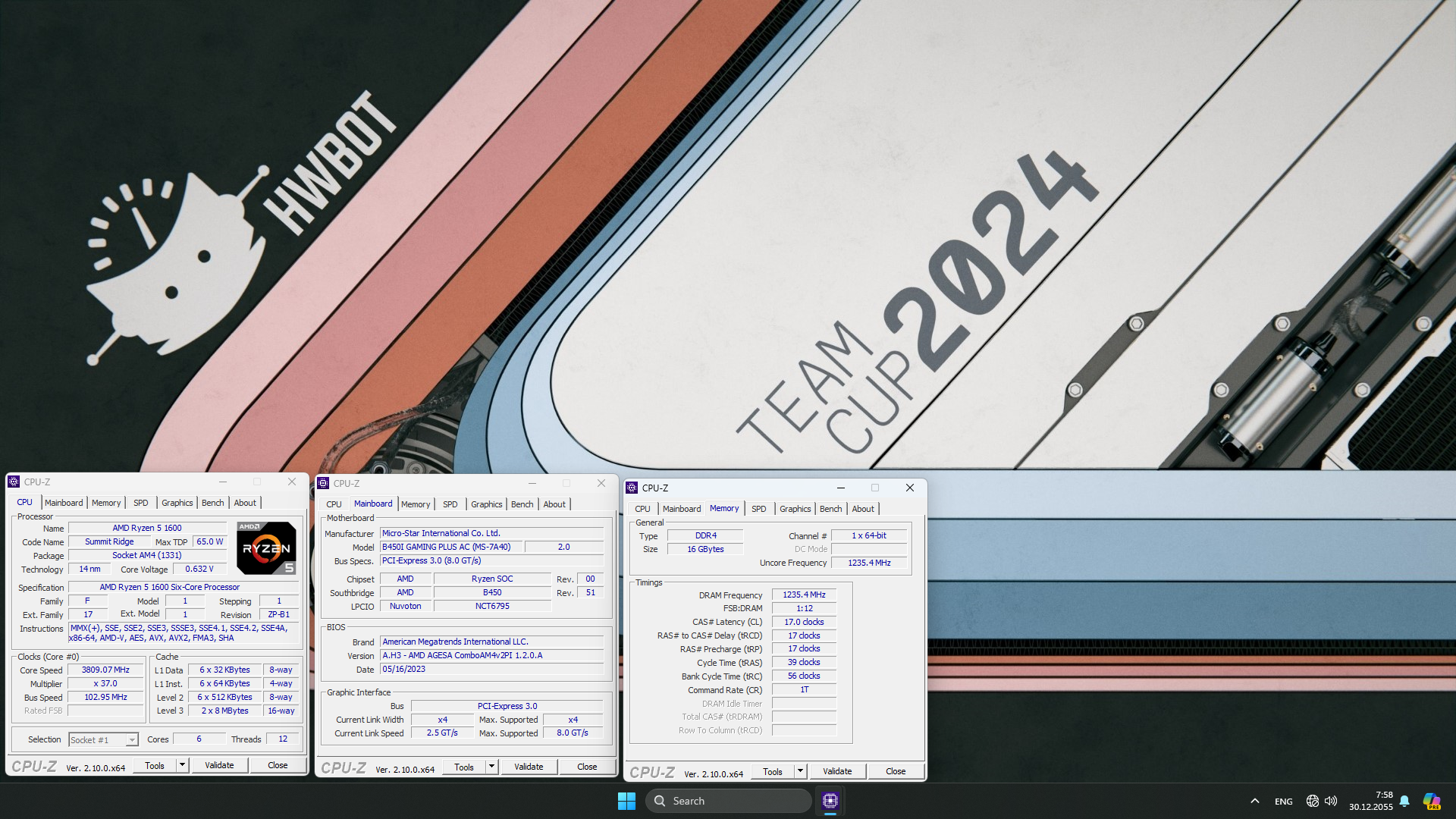The image size is (1456, 819).
Task: Close the Memory window with the X
Action: click(x=910, y=488)
